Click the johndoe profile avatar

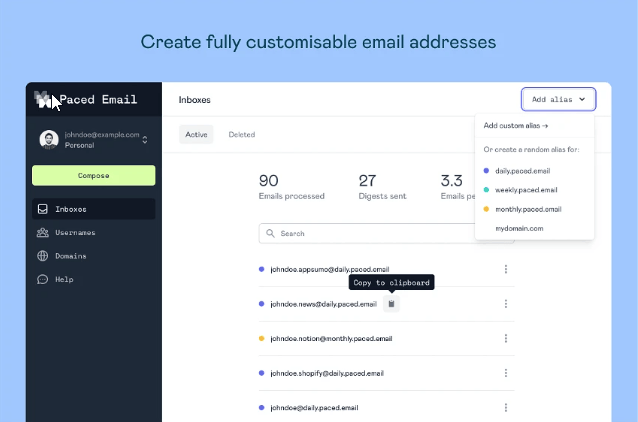coord(49,140)
